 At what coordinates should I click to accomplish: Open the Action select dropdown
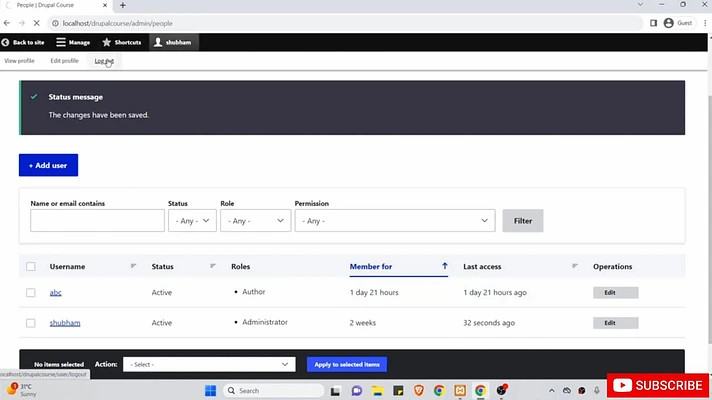[x=209, y=364]
